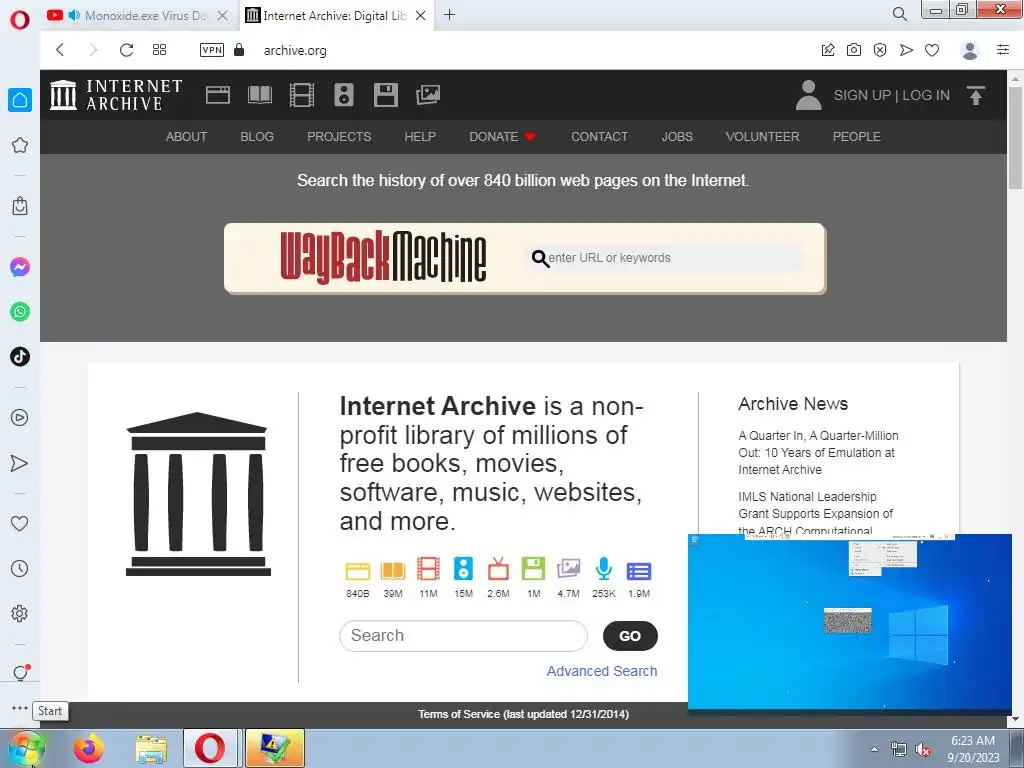The height and width of the screenshot is (768, 1024).
Task: Toggle the VPN badge in address bar
Action: (212, 50)
